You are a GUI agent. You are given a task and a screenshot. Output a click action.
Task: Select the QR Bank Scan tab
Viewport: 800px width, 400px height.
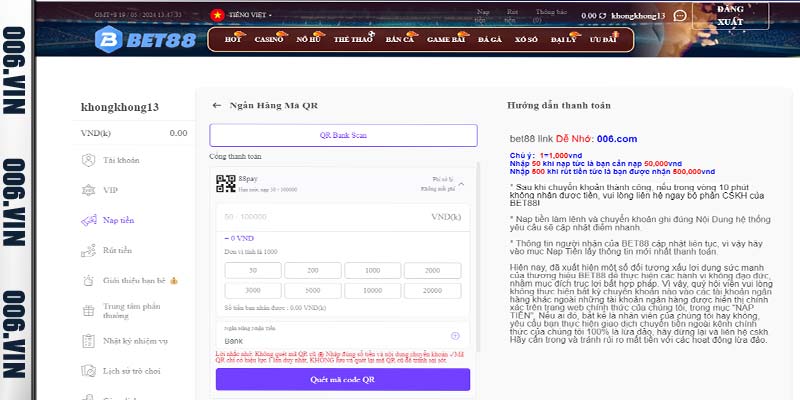click(343, 135)
